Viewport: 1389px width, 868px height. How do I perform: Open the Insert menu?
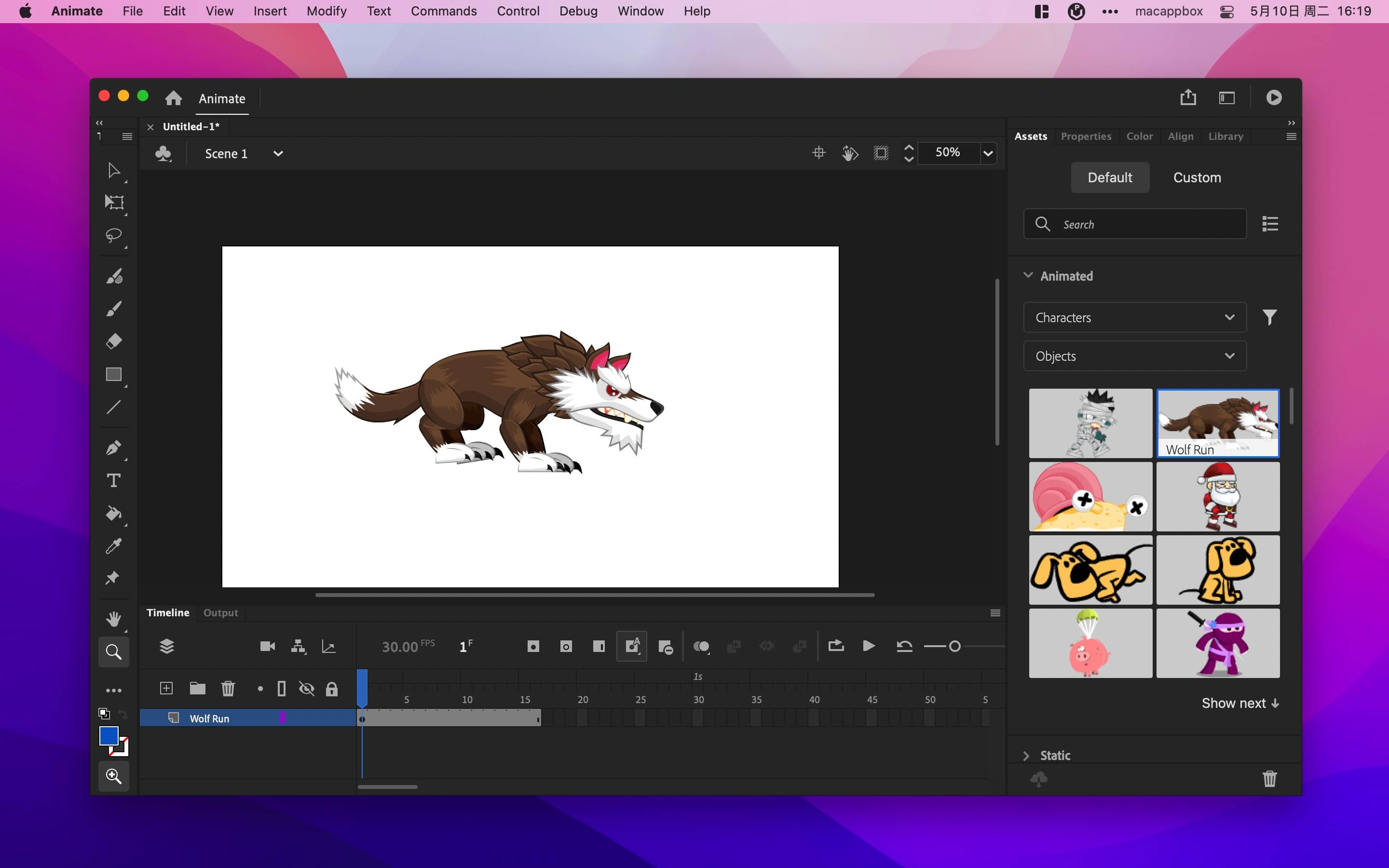click(270, 11)
